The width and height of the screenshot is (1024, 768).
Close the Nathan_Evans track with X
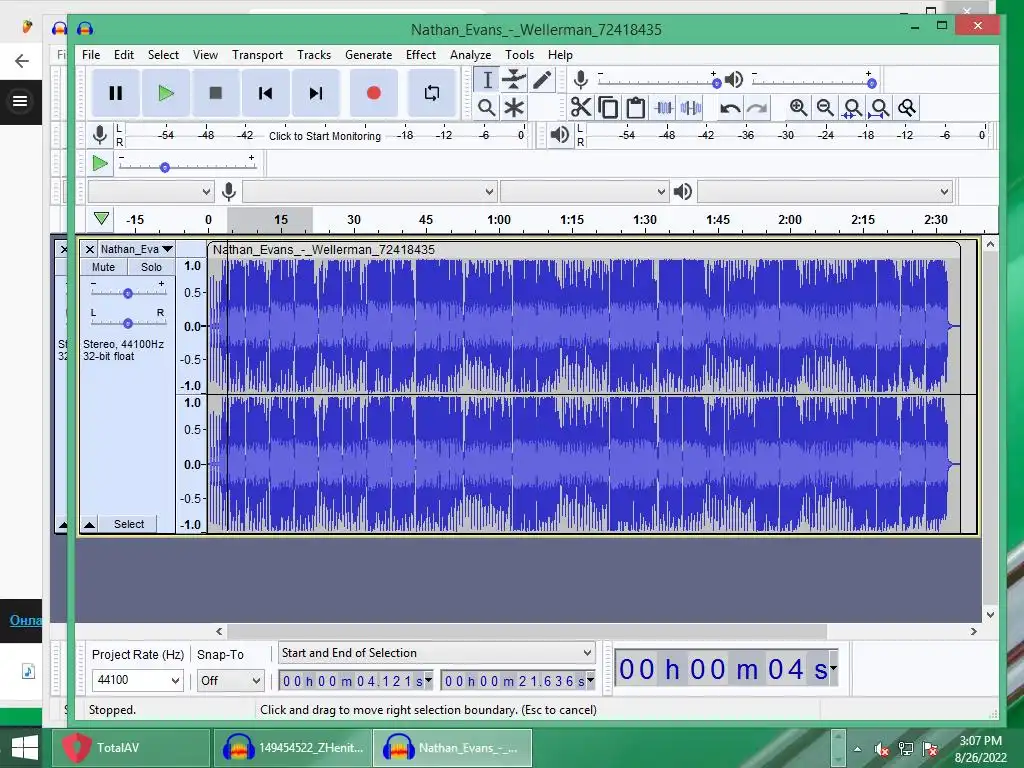coord(89,249)
